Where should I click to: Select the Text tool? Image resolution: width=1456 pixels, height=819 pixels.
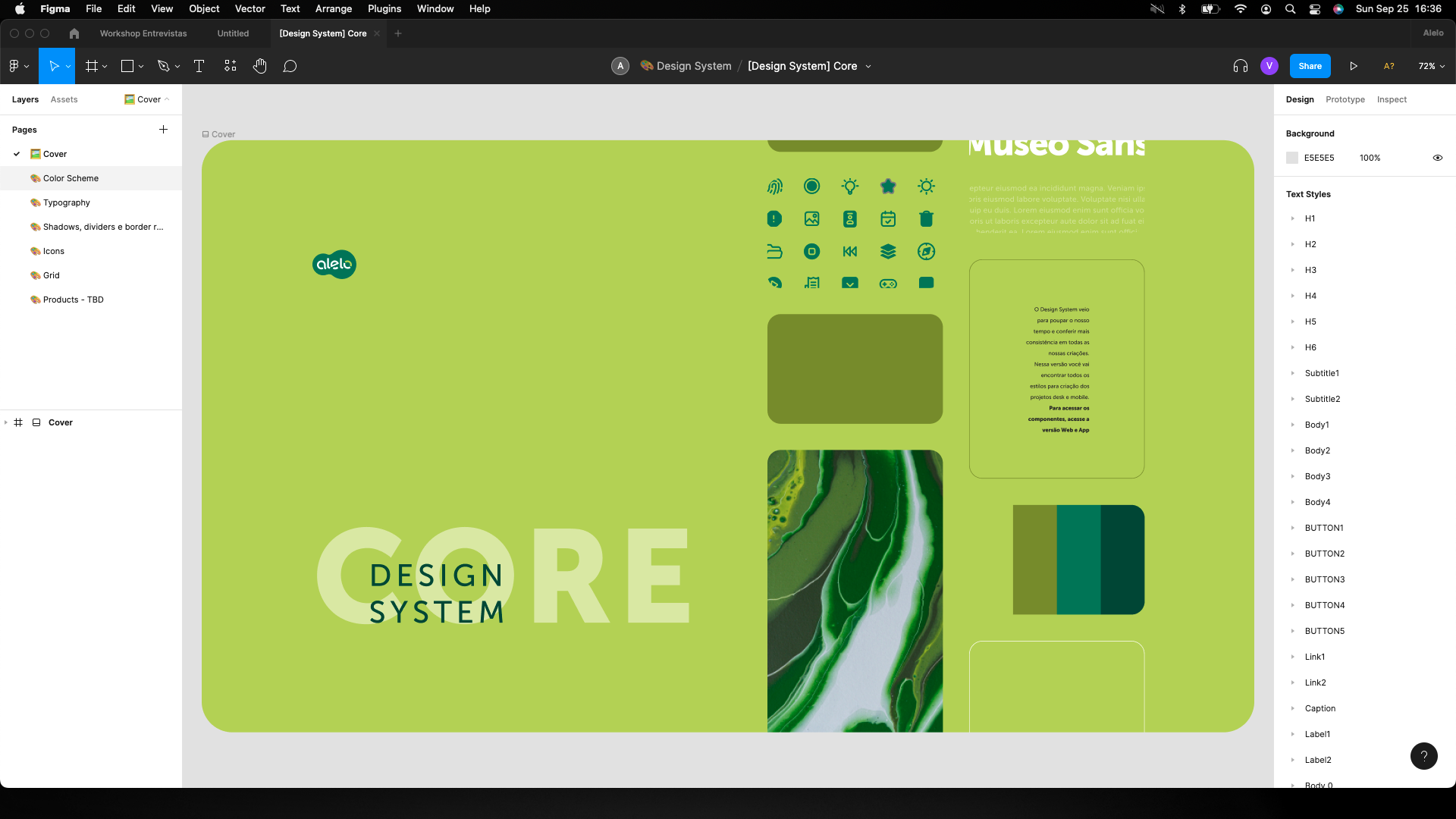coord(199,66)
